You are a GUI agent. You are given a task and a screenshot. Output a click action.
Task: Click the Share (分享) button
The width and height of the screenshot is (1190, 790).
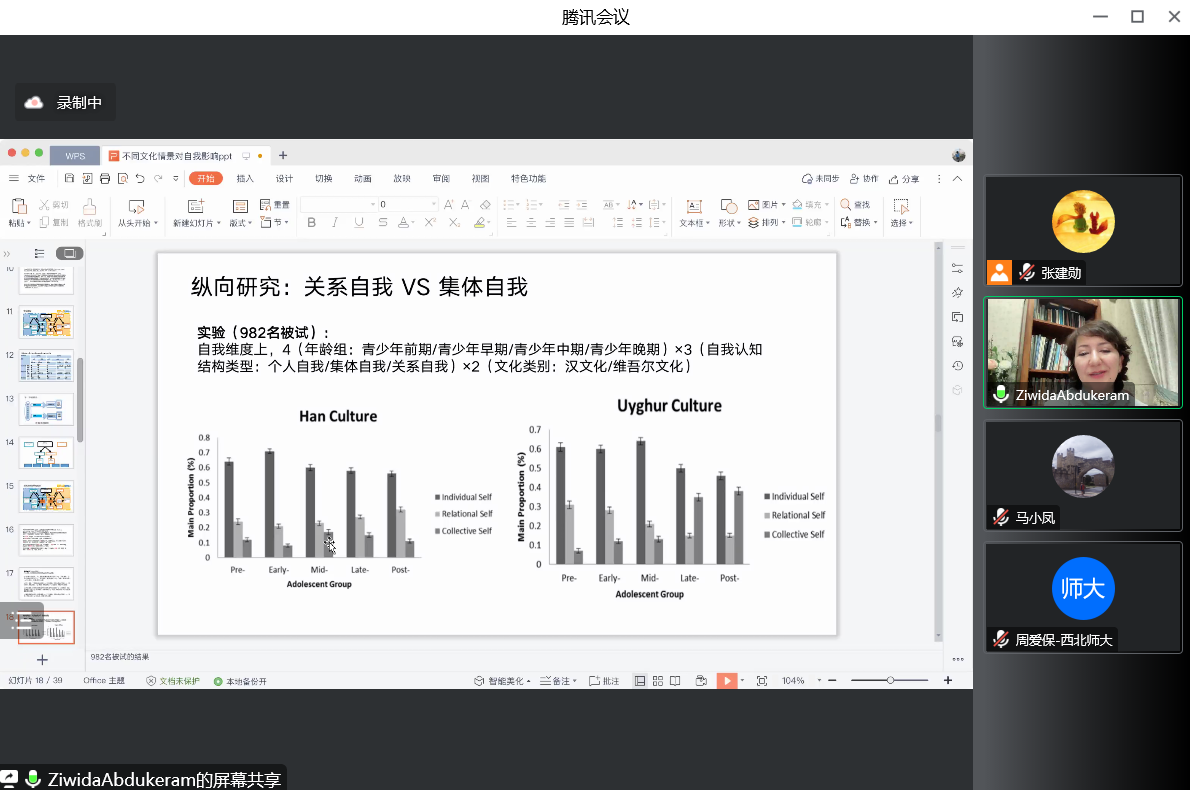(904, 179)
